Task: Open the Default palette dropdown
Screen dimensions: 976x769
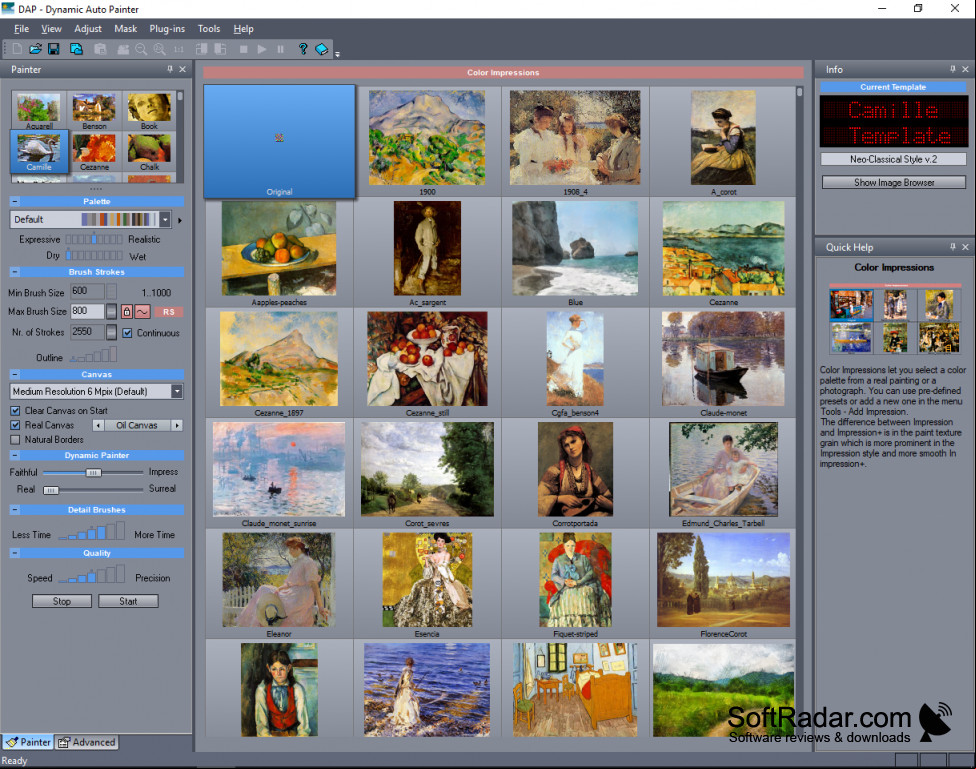Action: tap(165, 219)
